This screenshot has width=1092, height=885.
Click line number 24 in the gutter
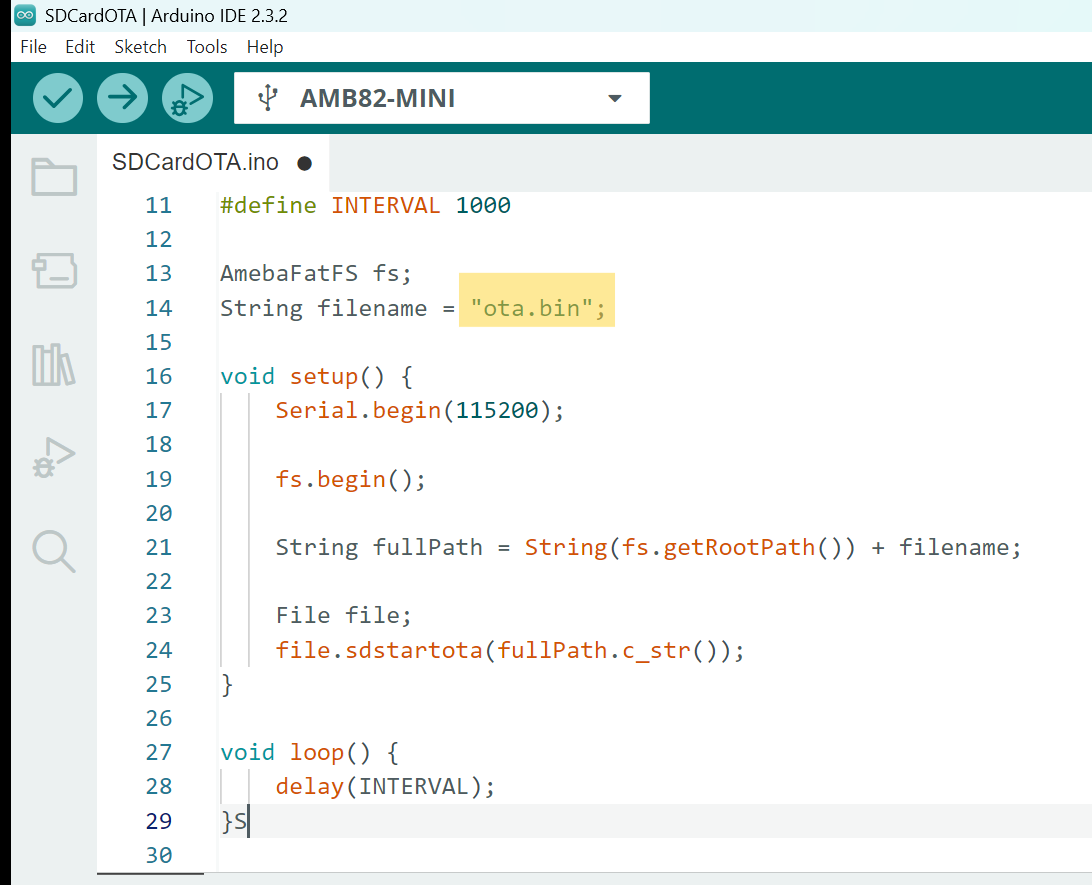[x=158, y=650]
